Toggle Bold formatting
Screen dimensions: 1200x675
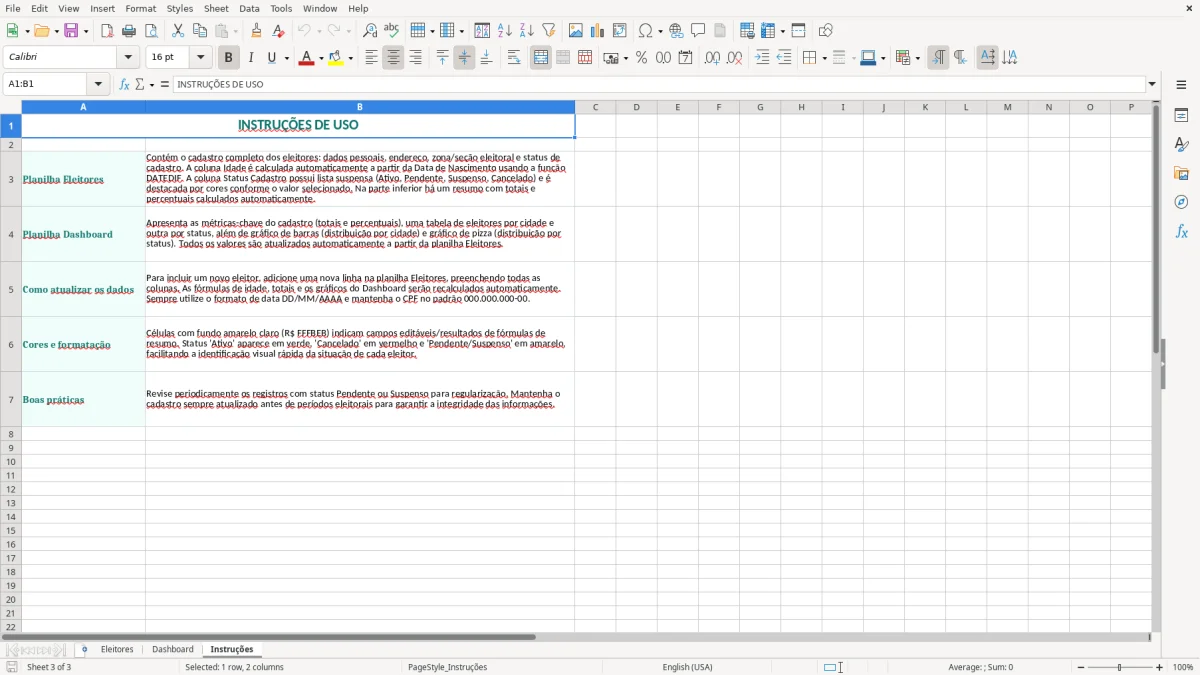229,58
